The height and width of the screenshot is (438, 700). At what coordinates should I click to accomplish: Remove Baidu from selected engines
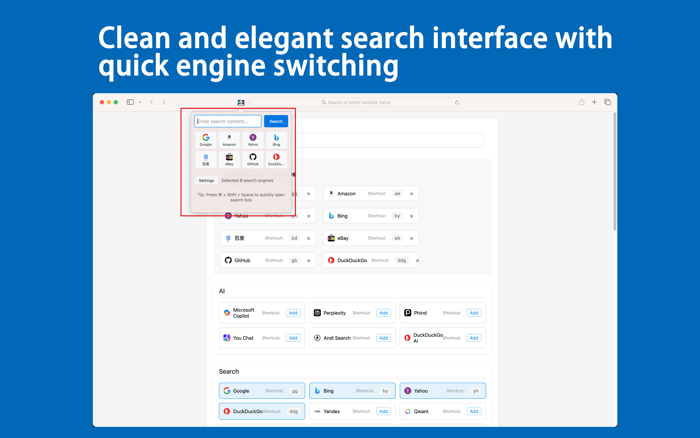[x=308, y=238]
